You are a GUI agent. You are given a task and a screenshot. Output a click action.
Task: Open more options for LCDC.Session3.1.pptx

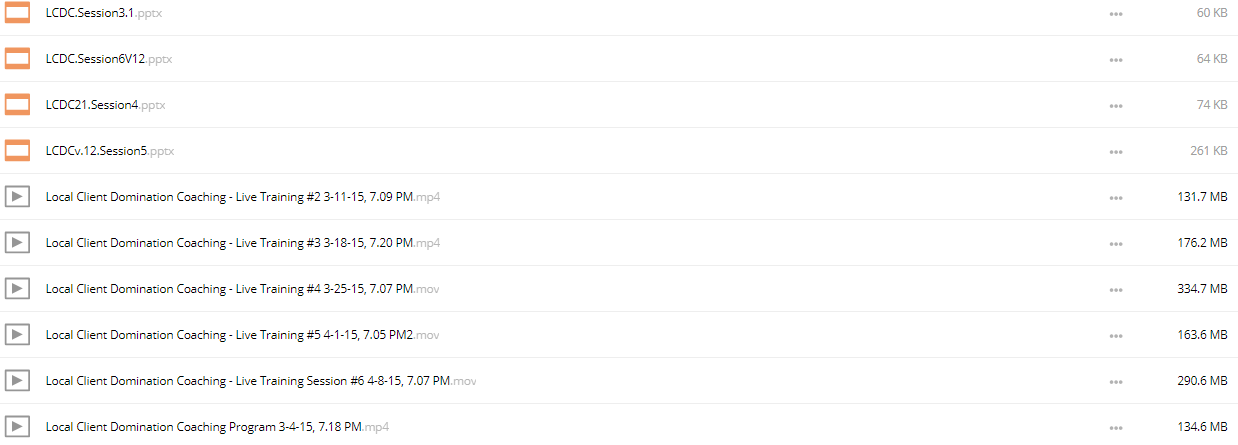[1115, 14]
